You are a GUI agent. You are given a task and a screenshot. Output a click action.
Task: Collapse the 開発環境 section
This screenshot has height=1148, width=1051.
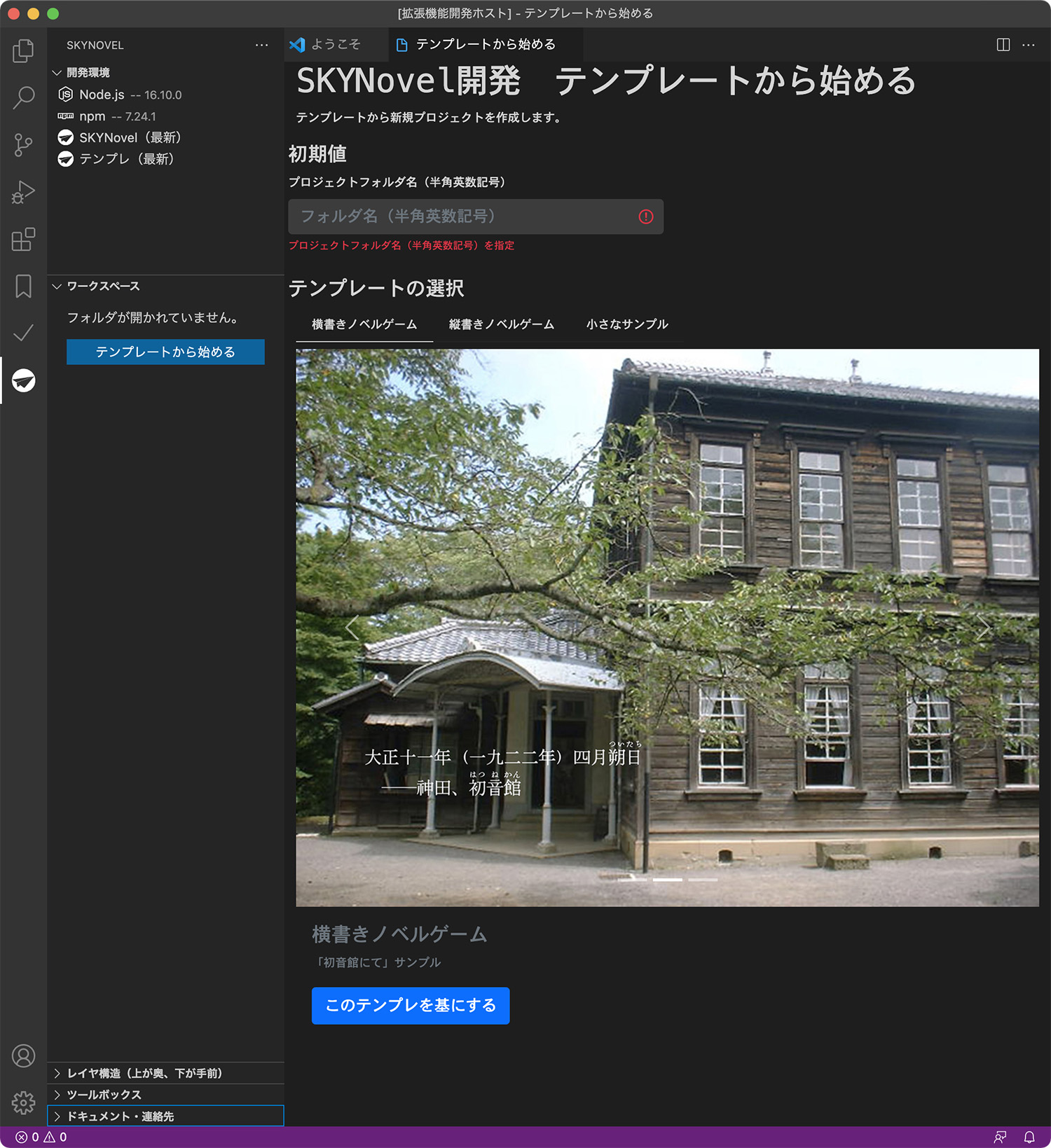click(x=57, y=73)
